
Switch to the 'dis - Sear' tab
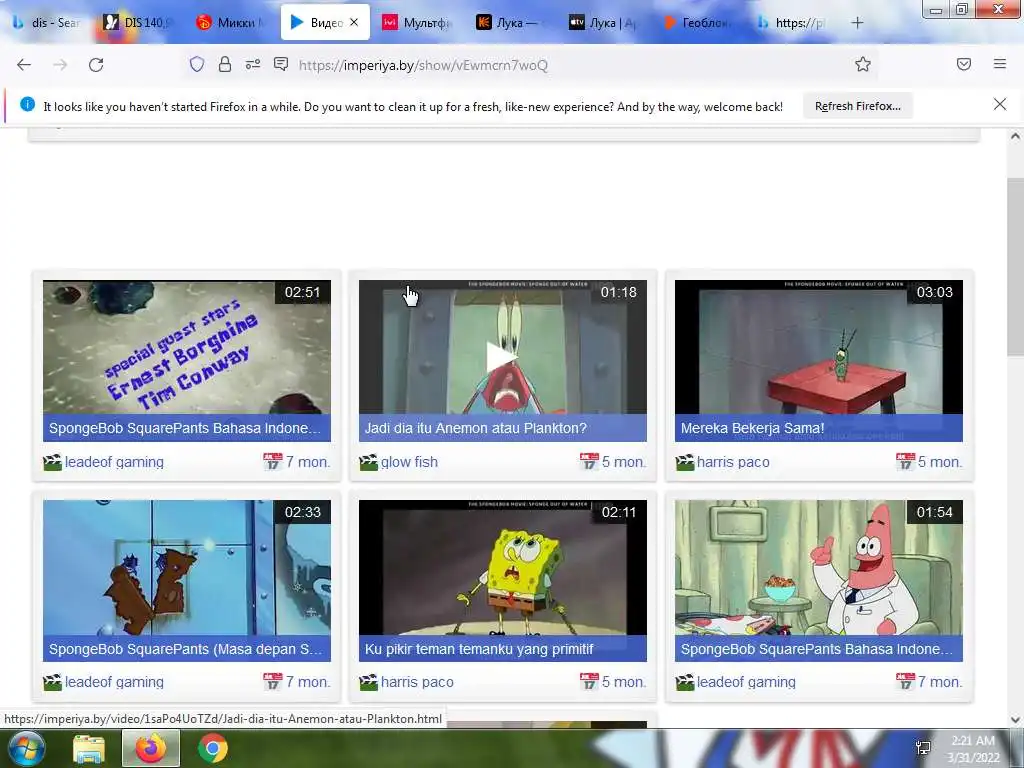click(47, 23)
